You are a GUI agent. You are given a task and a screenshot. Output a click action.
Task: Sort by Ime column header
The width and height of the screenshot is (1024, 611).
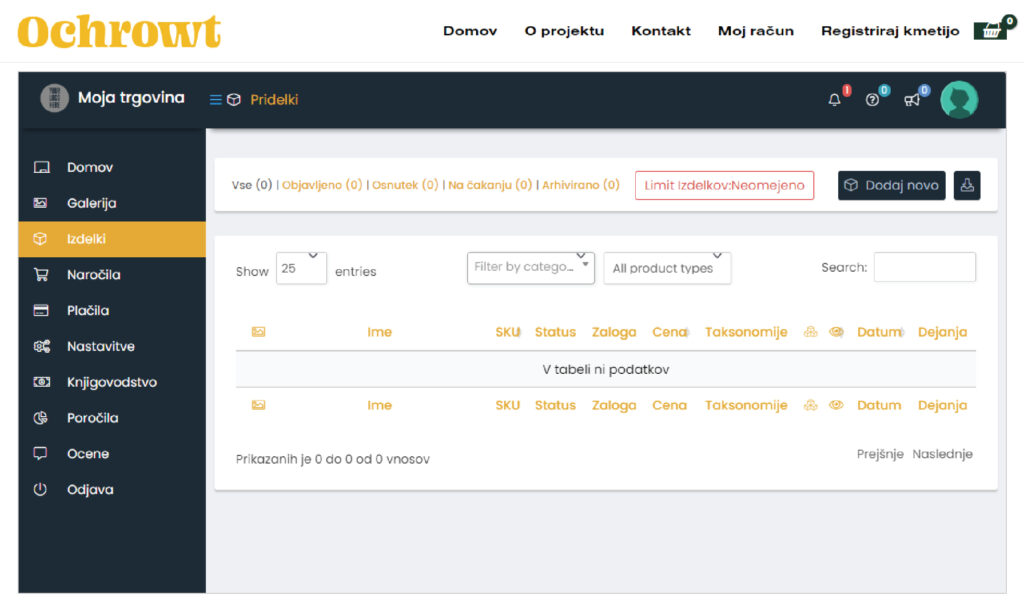(x=379, y=332)
